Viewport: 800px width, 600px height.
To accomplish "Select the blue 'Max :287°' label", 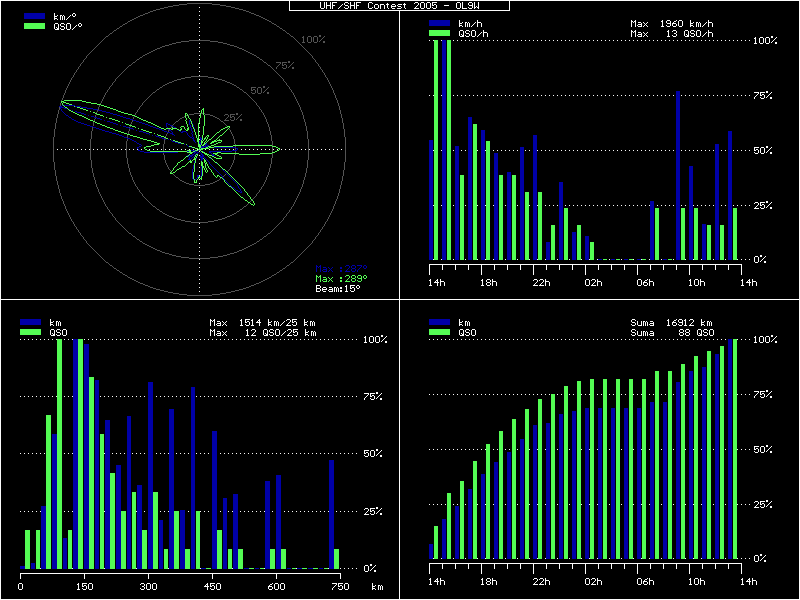I will [x=341, y=269].
